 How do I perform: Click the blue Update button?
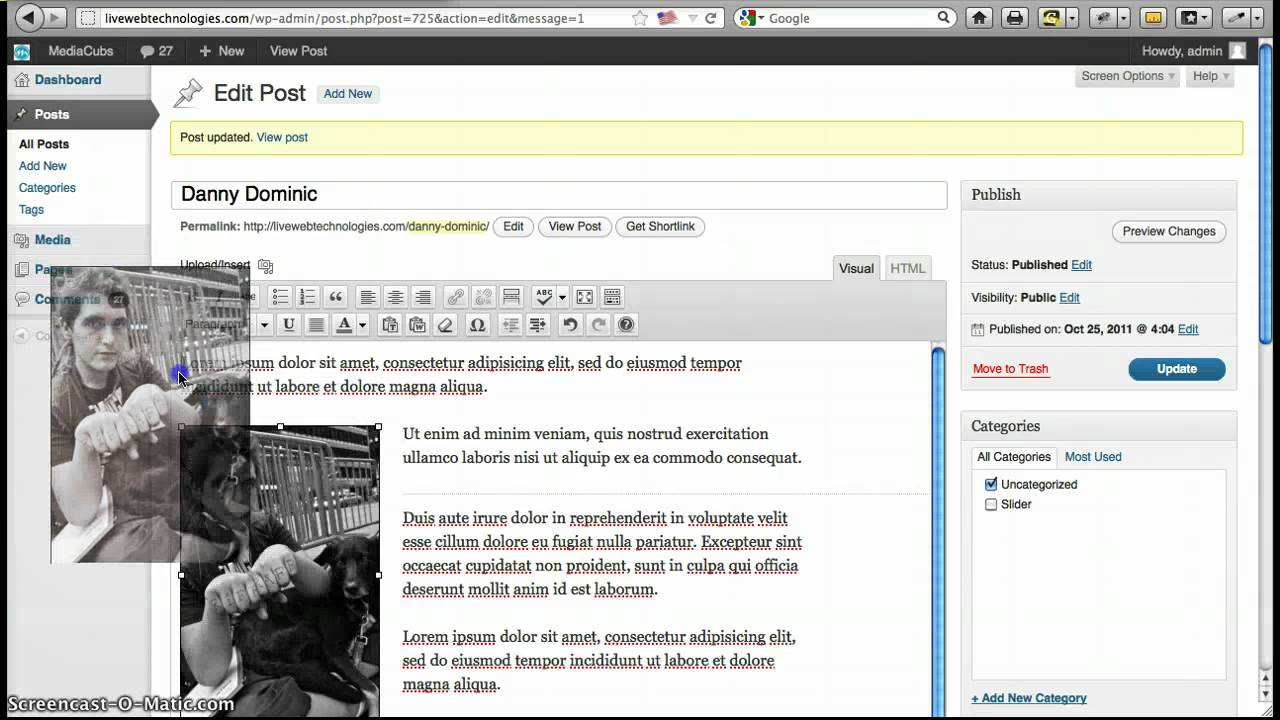(1177, 369)
